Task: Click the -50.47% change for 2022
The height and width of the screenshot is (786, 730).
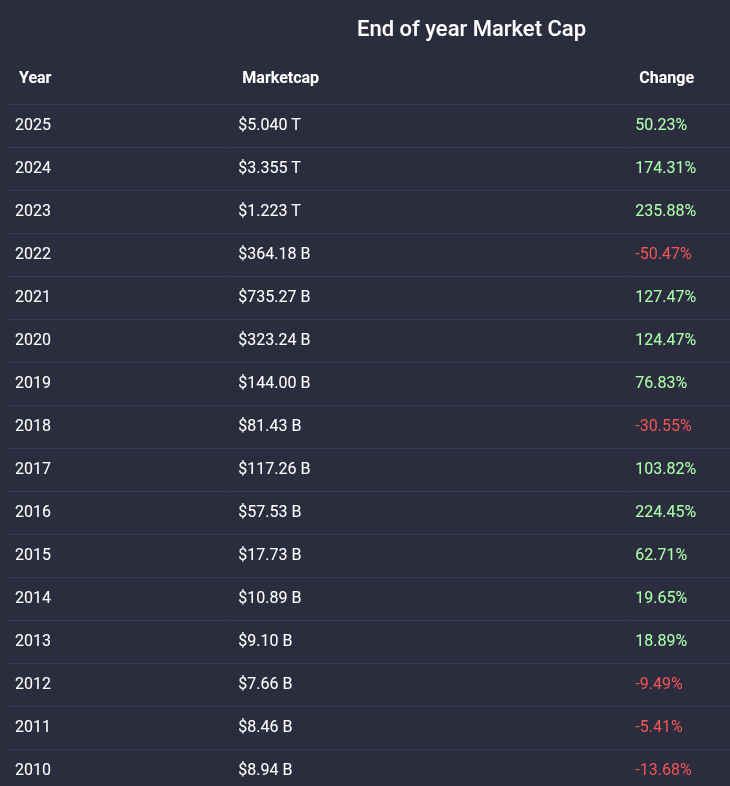Action: 663,254
